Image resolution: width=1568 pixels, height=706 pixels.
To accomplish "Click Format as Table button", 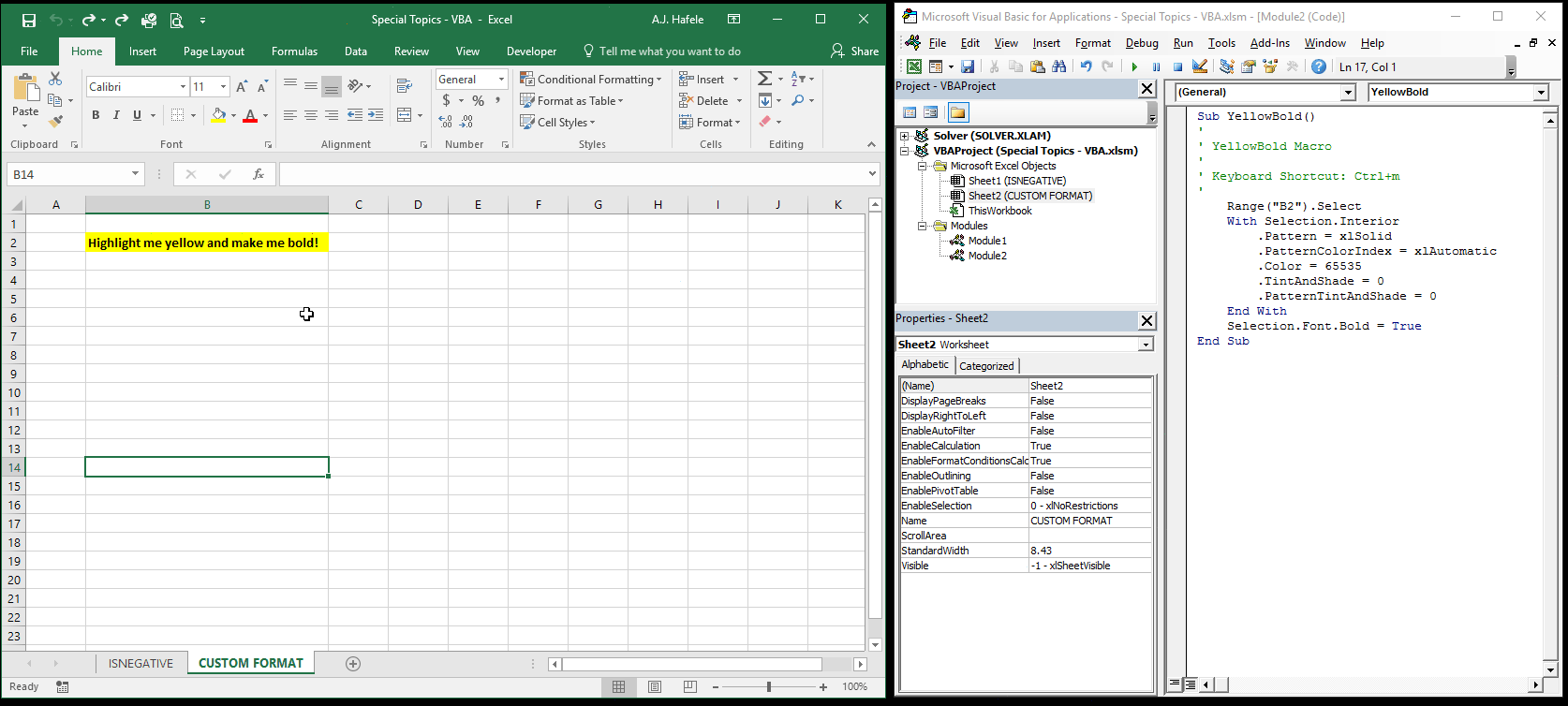I will click(x=572, y=100).
